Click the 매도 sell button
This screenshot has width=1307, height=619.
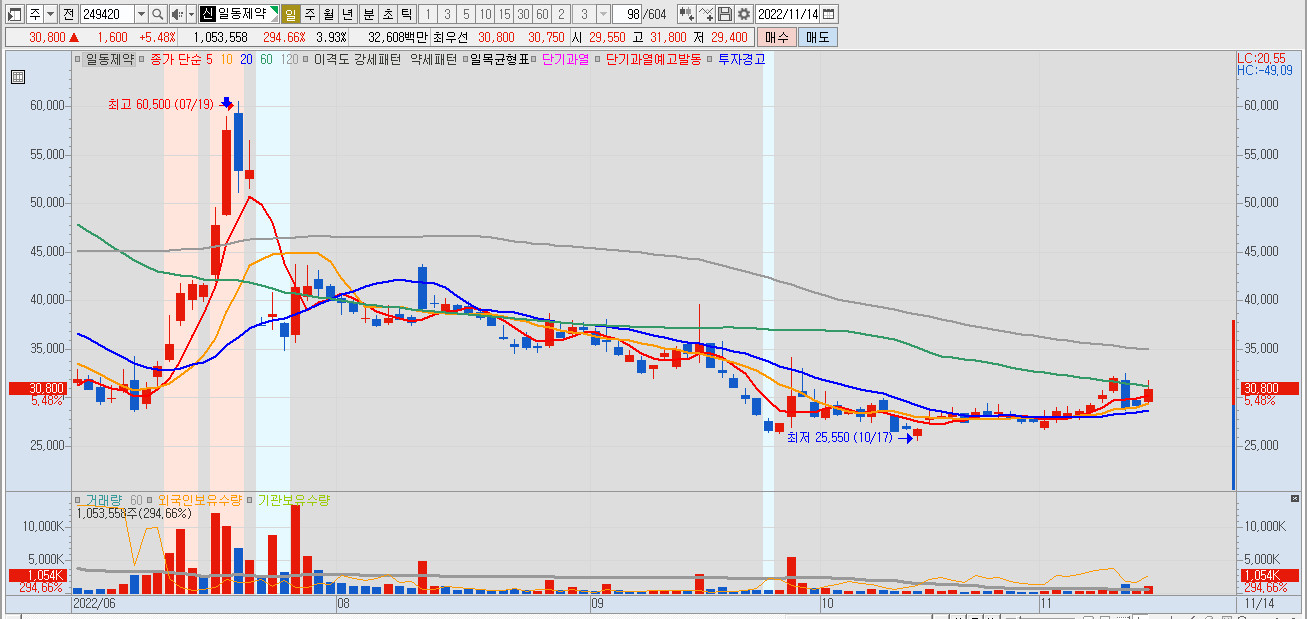coord(818,37)
